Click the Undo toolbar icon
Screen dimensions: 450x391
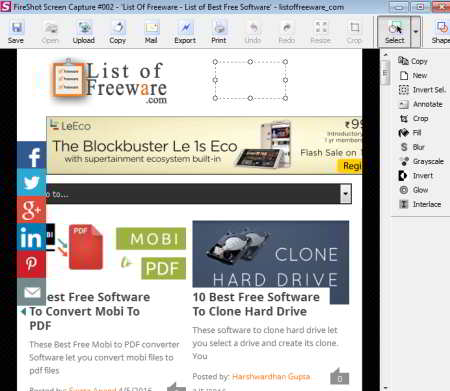[x=253, y=32]
